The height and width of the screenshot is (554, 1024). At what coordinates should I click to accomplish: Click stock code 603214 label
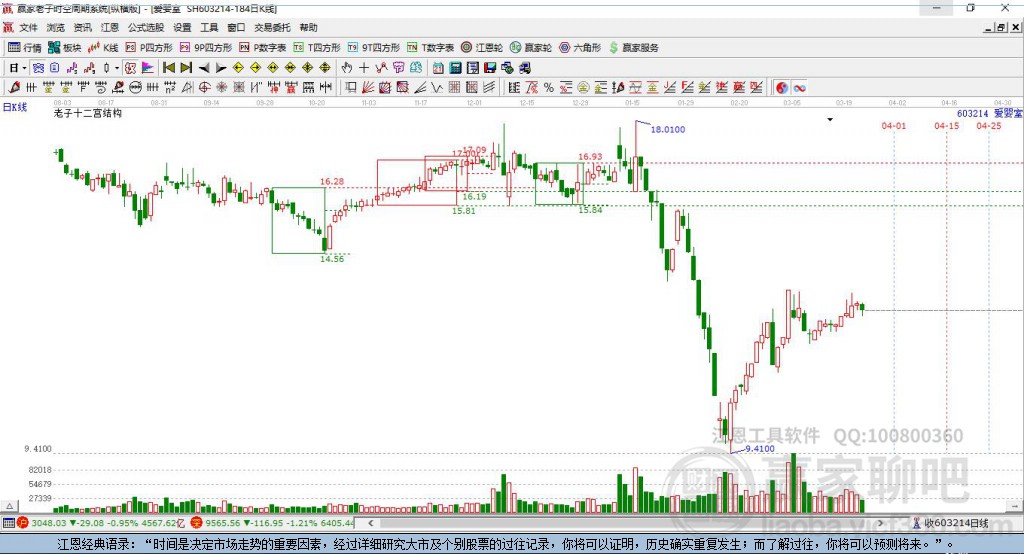coord(972,114)
